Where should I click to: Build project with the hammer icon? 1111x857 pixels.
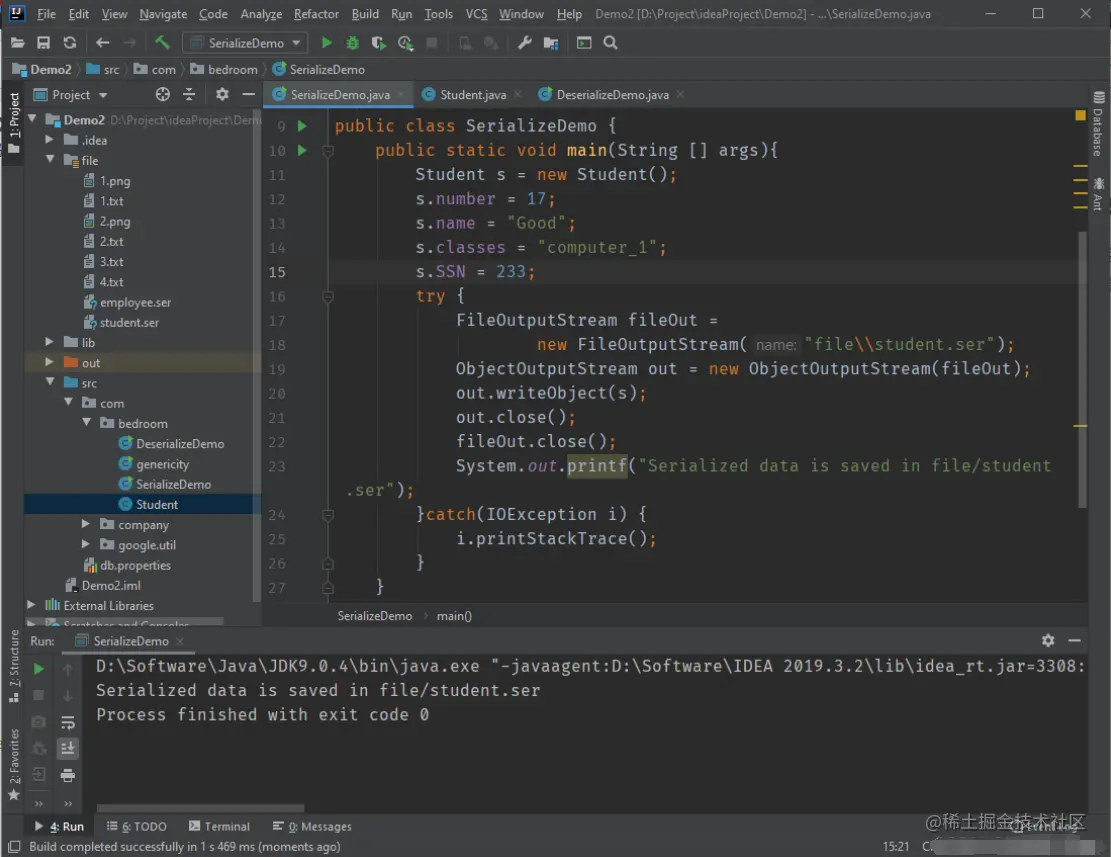162,43
